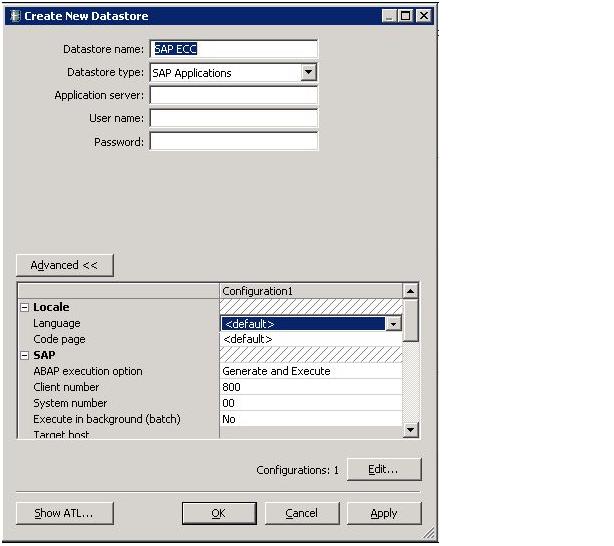Confirm the datastore with OK
614x546 pixels.
(x=219, y=513)
